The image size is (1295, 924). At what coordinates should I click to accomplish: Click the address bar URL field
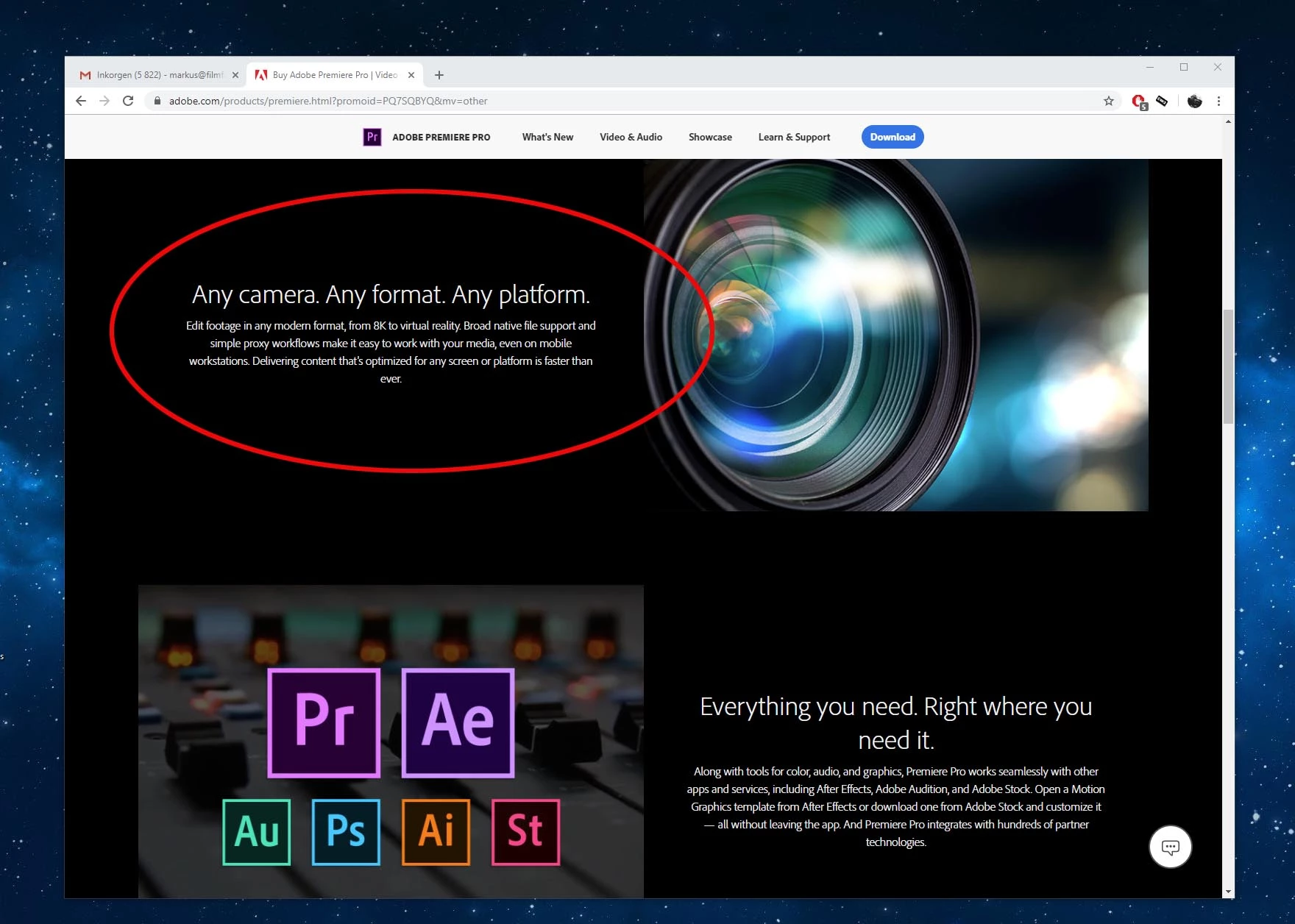pos(633,101)
